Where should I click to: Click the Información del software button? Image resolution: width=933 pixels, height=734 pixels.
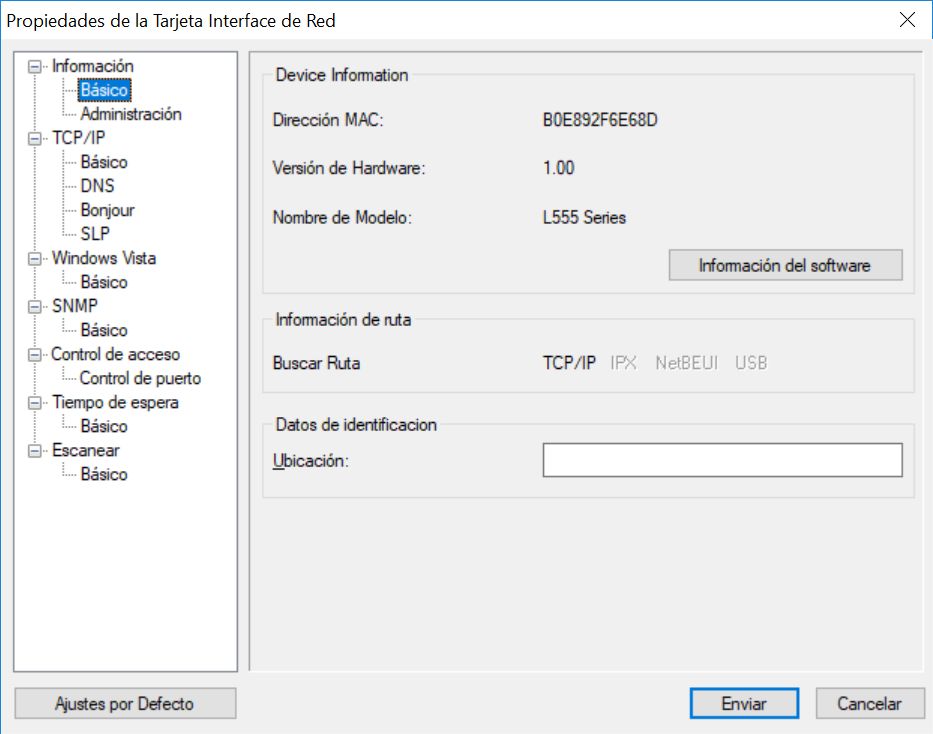pyautogui.click(x=785, y=265)
